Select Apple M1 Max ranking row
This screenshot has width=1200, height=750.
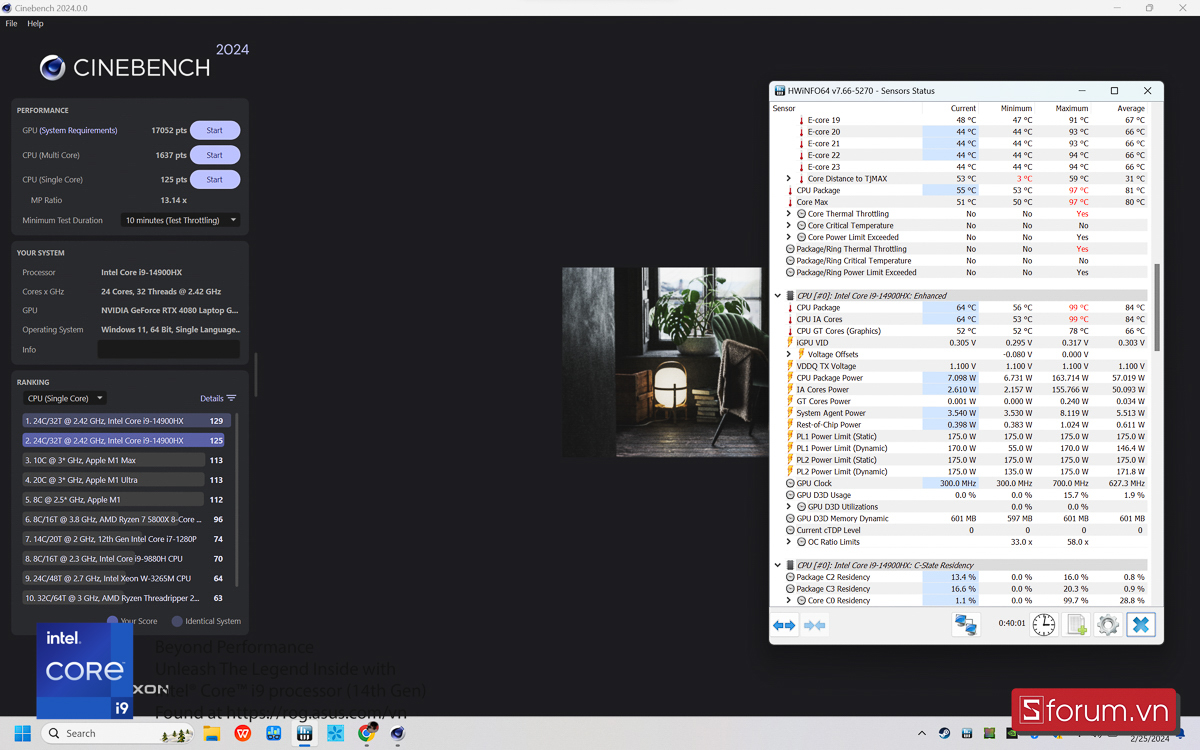click(126, 460)
